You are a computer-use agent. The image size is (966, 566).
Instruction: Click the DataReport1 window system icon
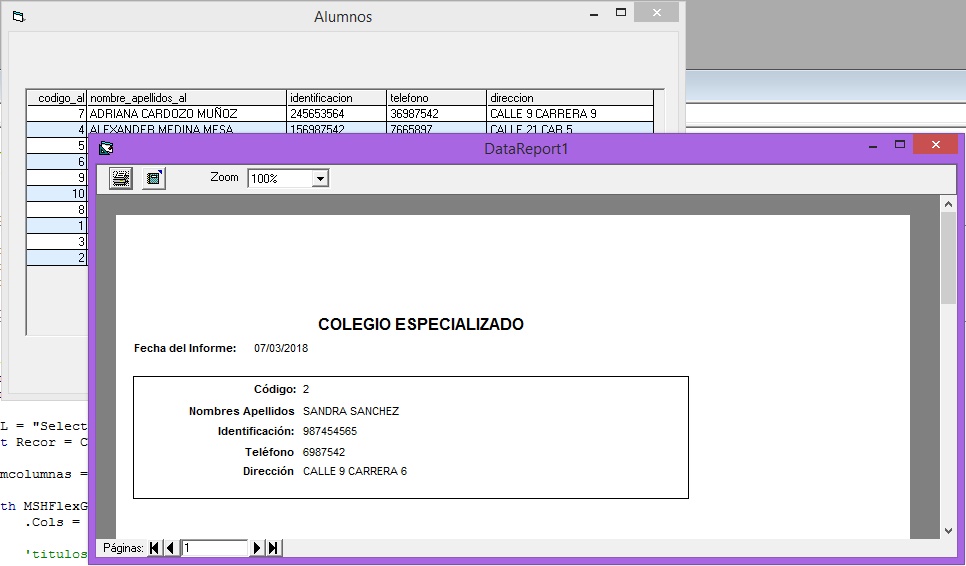pos(106,148)
